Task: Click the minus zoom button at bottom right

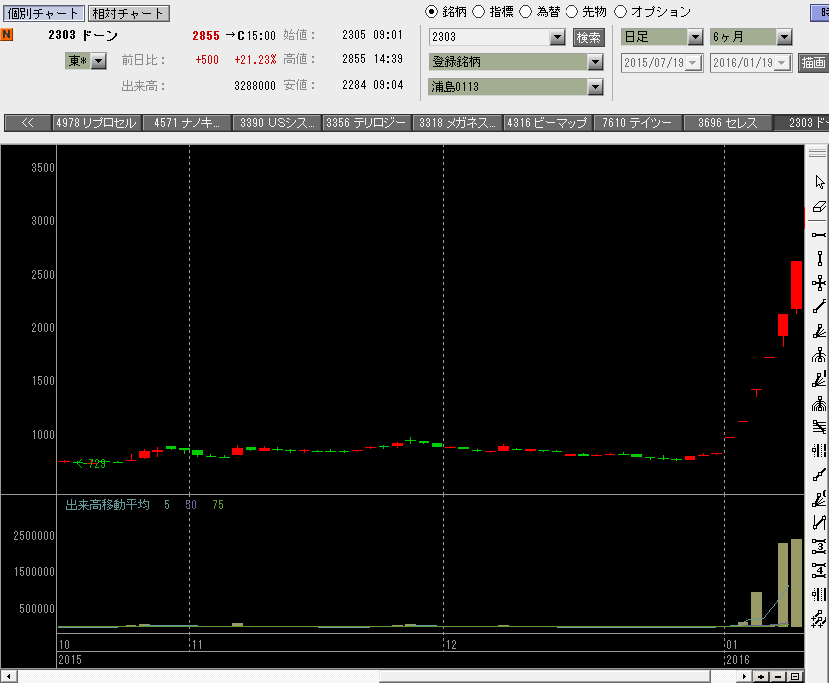Action: (778, 676)
